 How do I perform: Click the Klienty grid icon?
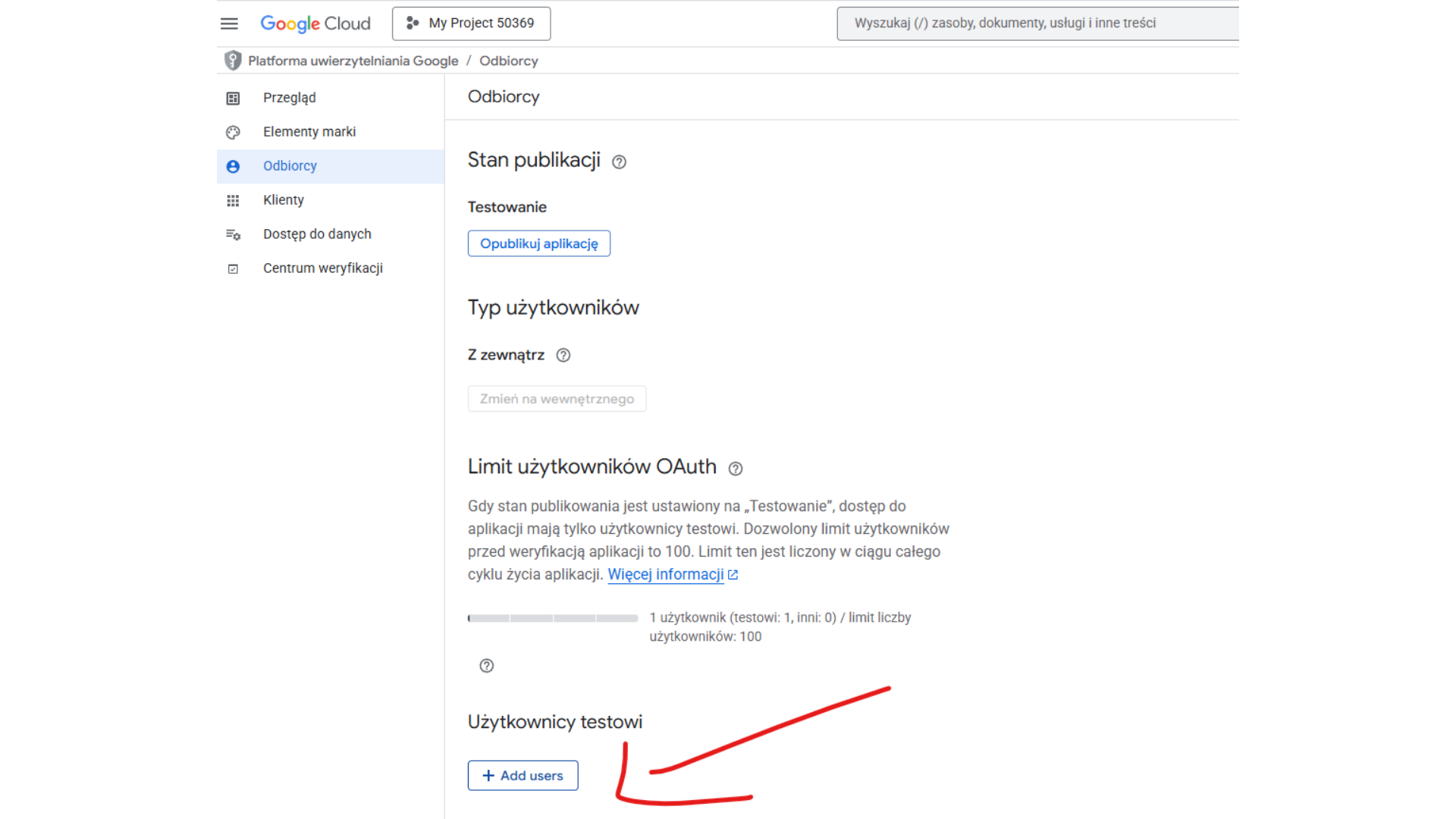click(233, 200)
